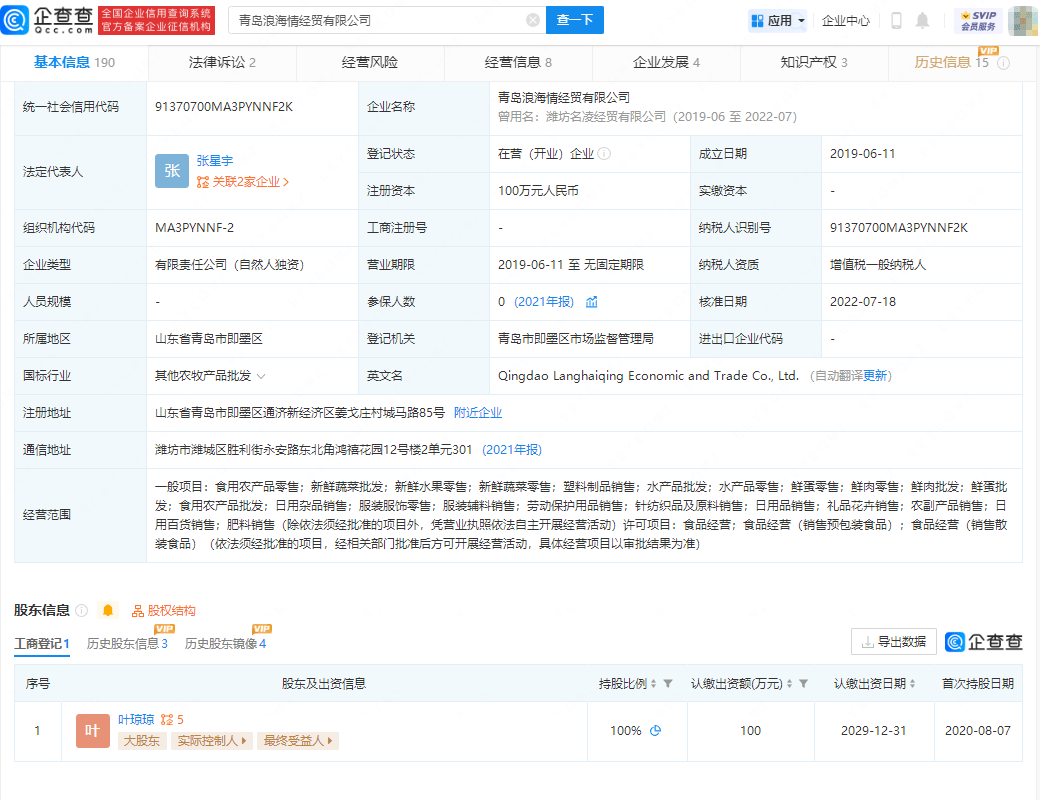Viewport: 1040px width, 800px height.
Task: Expand 其他农牧产品批发 industry chevron
Action: coord(261,376)
